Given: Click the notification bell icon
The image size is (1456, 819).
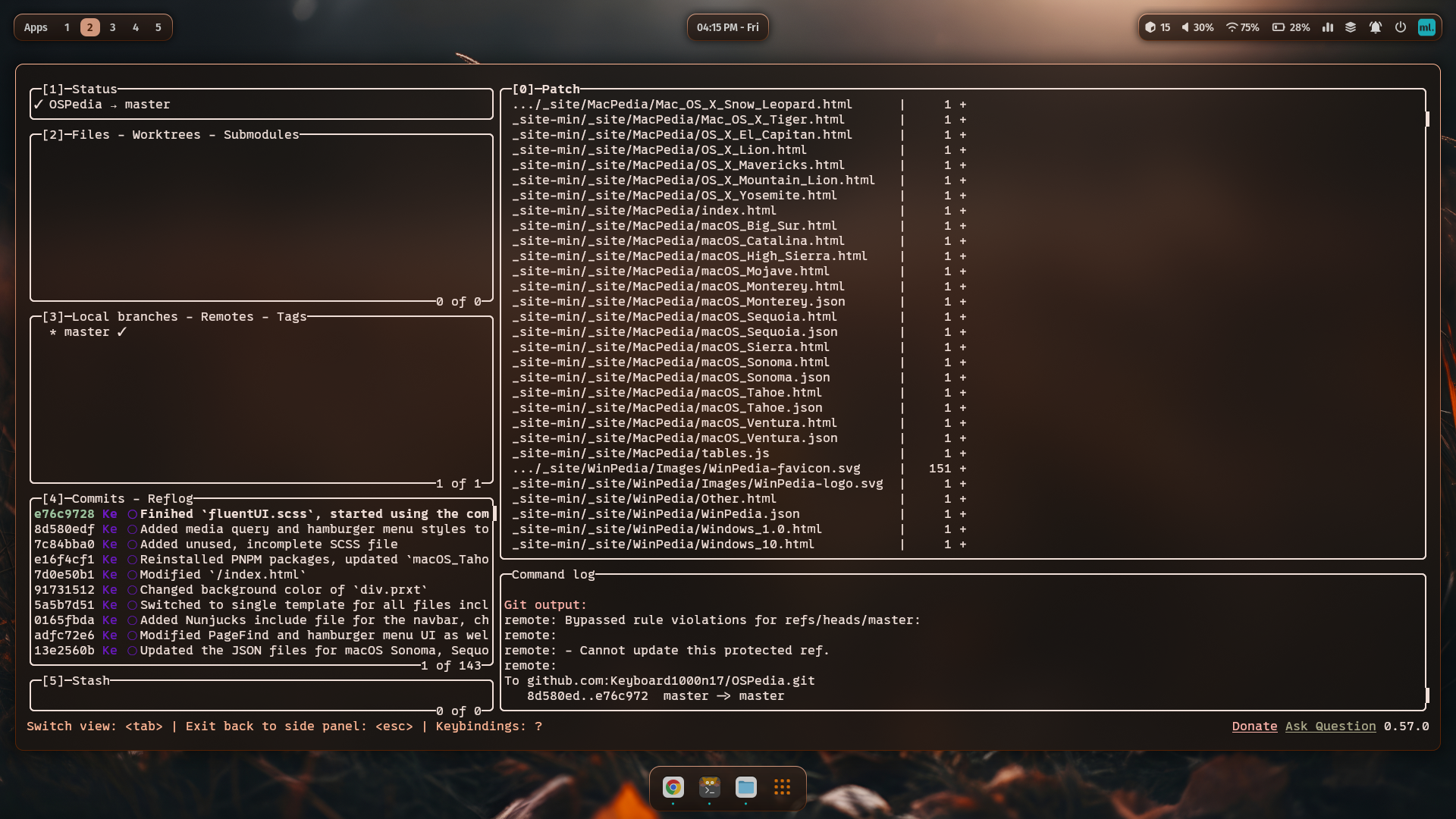Looking at the screenshot, I should [1375, 27].
